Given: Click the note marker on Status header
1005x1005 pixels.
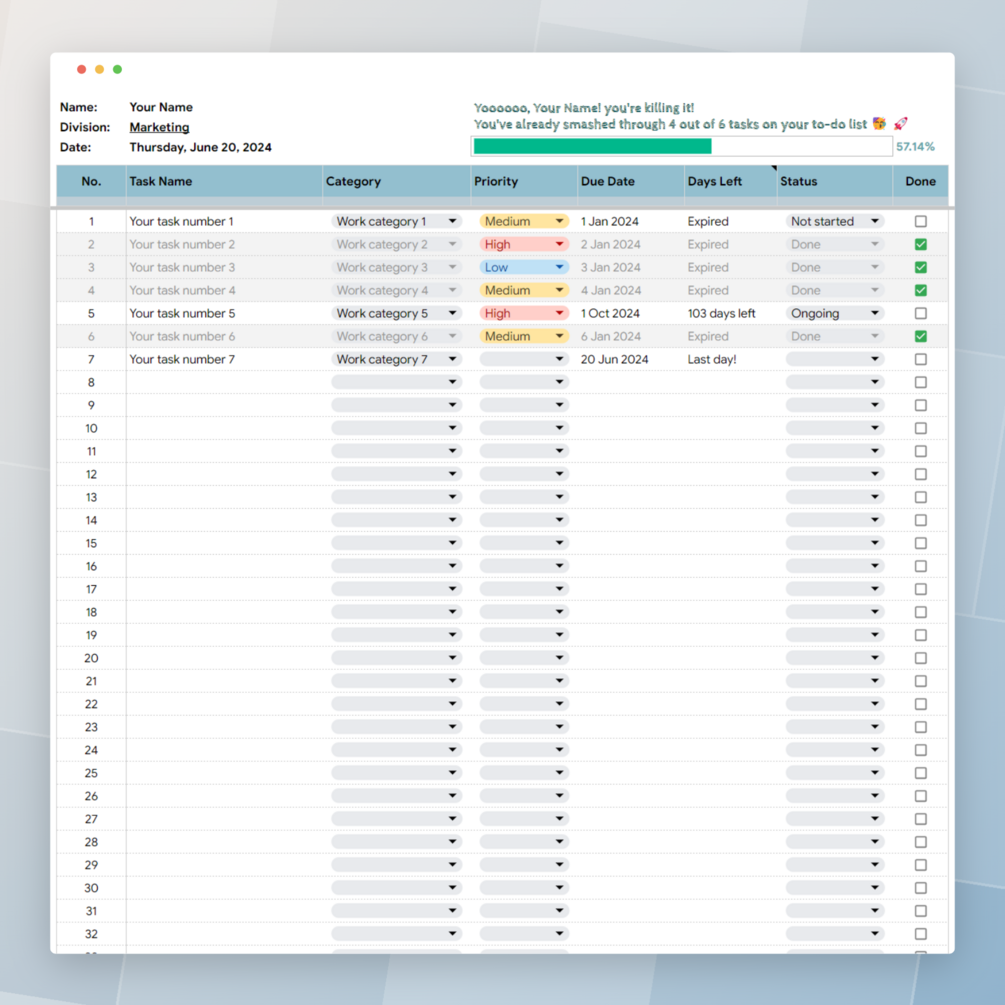Looking at the screenshot, I should tap(774, 168).
